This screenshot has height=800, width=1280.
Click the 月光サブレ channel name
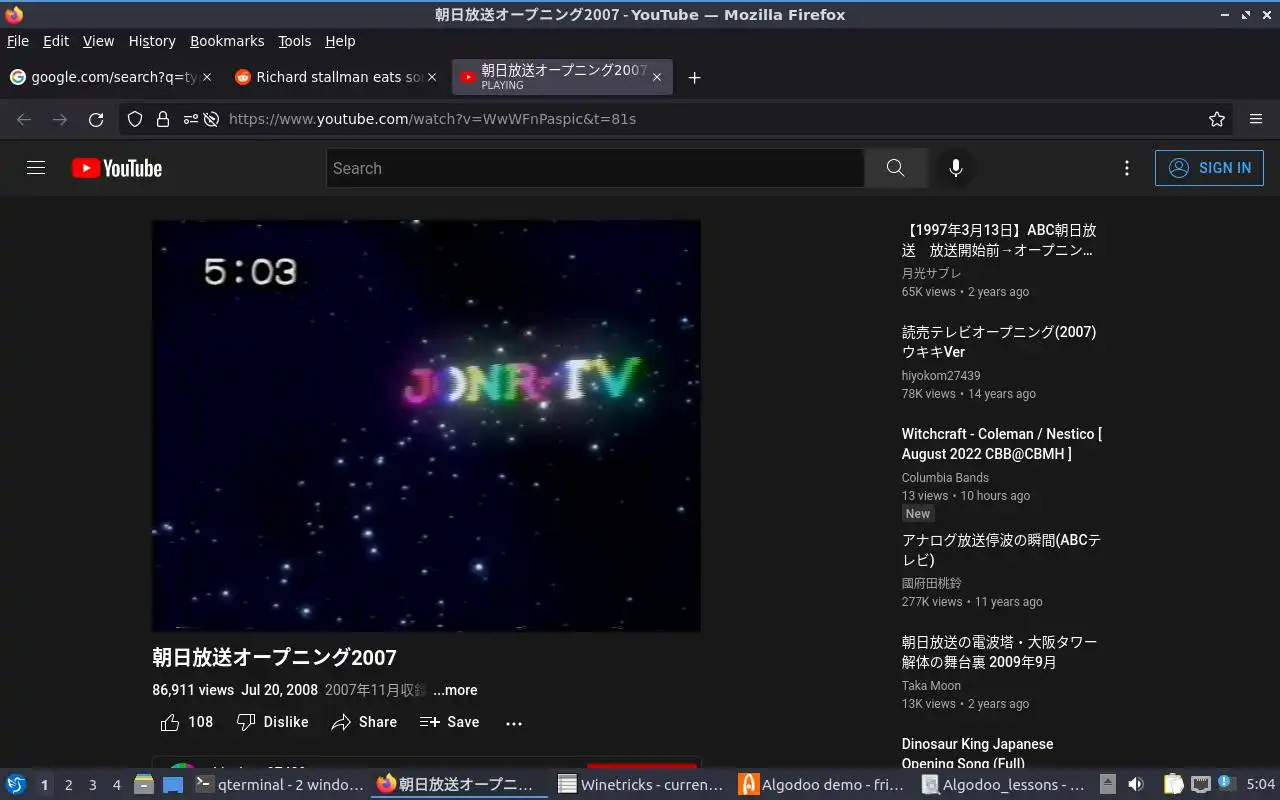(931, 274)
